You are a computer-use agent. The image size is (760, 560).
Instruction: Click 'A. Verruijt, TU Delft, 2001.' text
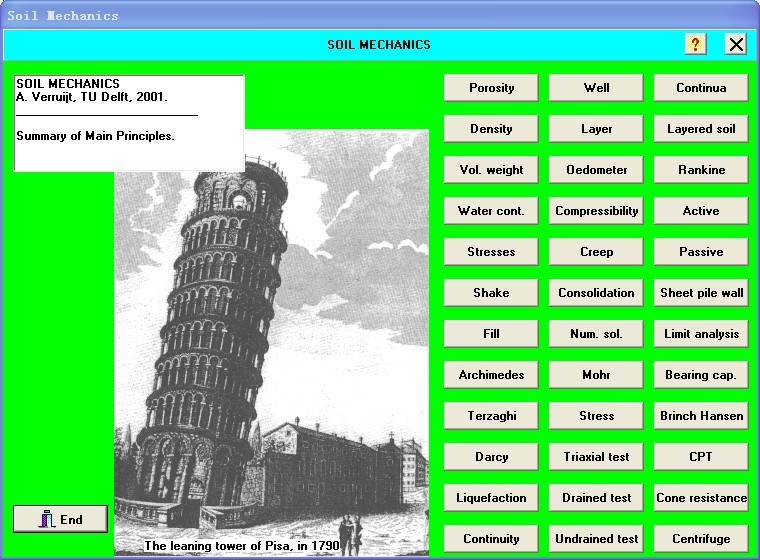pos(92,97)
